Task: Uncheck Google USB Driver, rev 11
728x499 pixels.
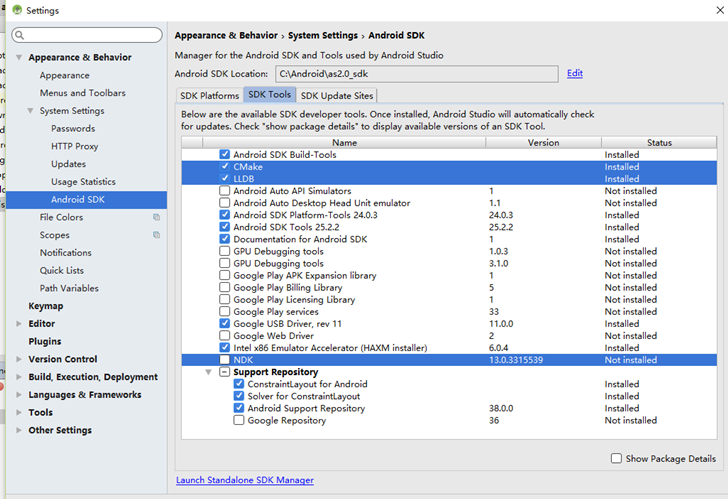Action: coord(225,323)
